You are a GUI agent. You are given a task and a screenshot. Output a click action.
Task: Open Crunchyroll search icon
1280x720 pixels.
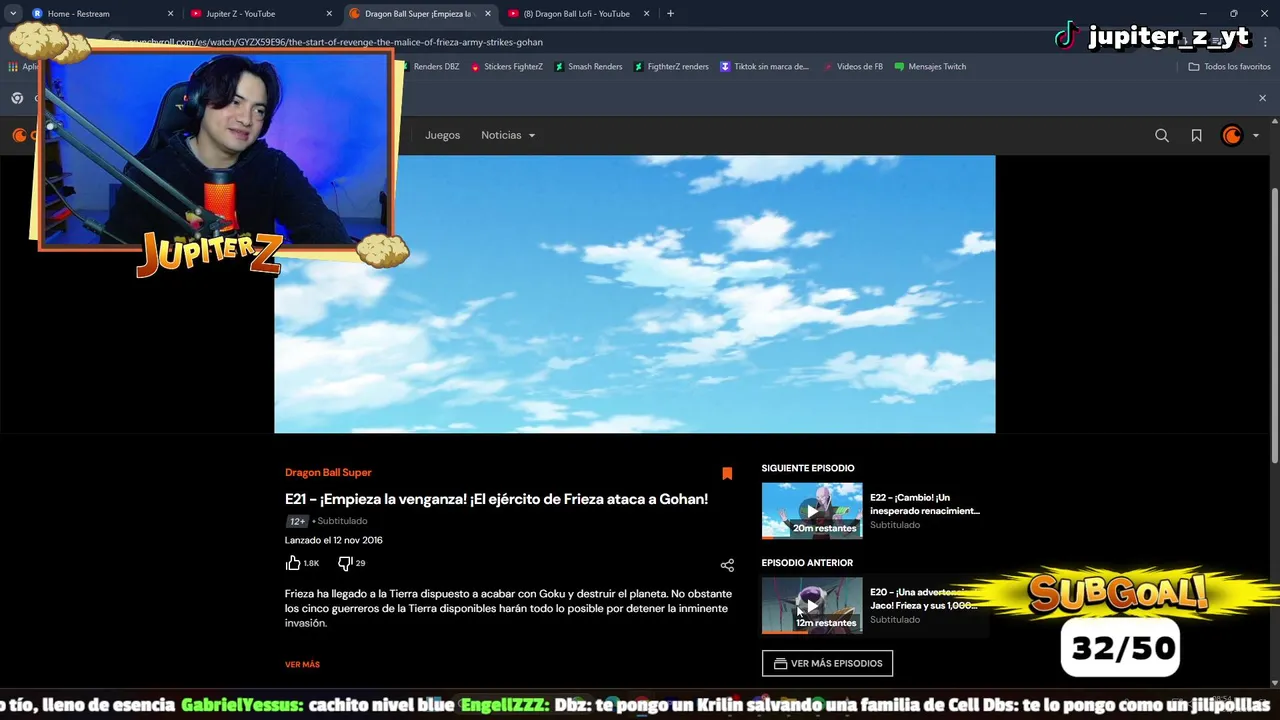coord(1162,136)
